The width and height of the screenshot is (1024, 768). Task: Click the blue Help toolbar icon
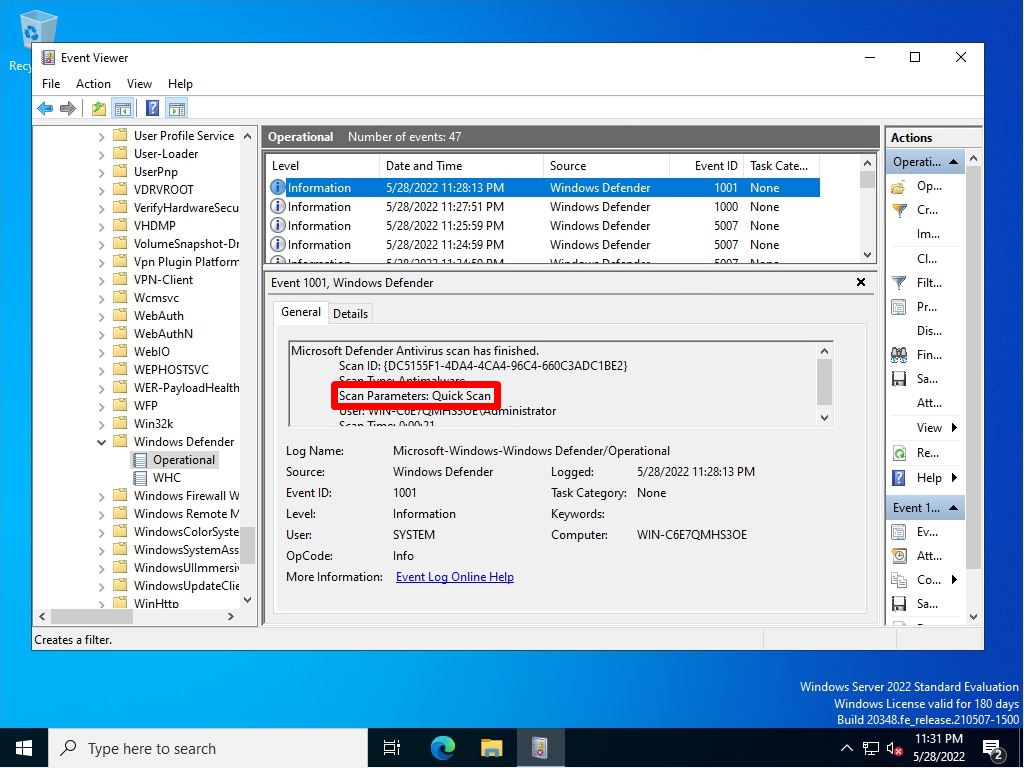click(152, 108)
